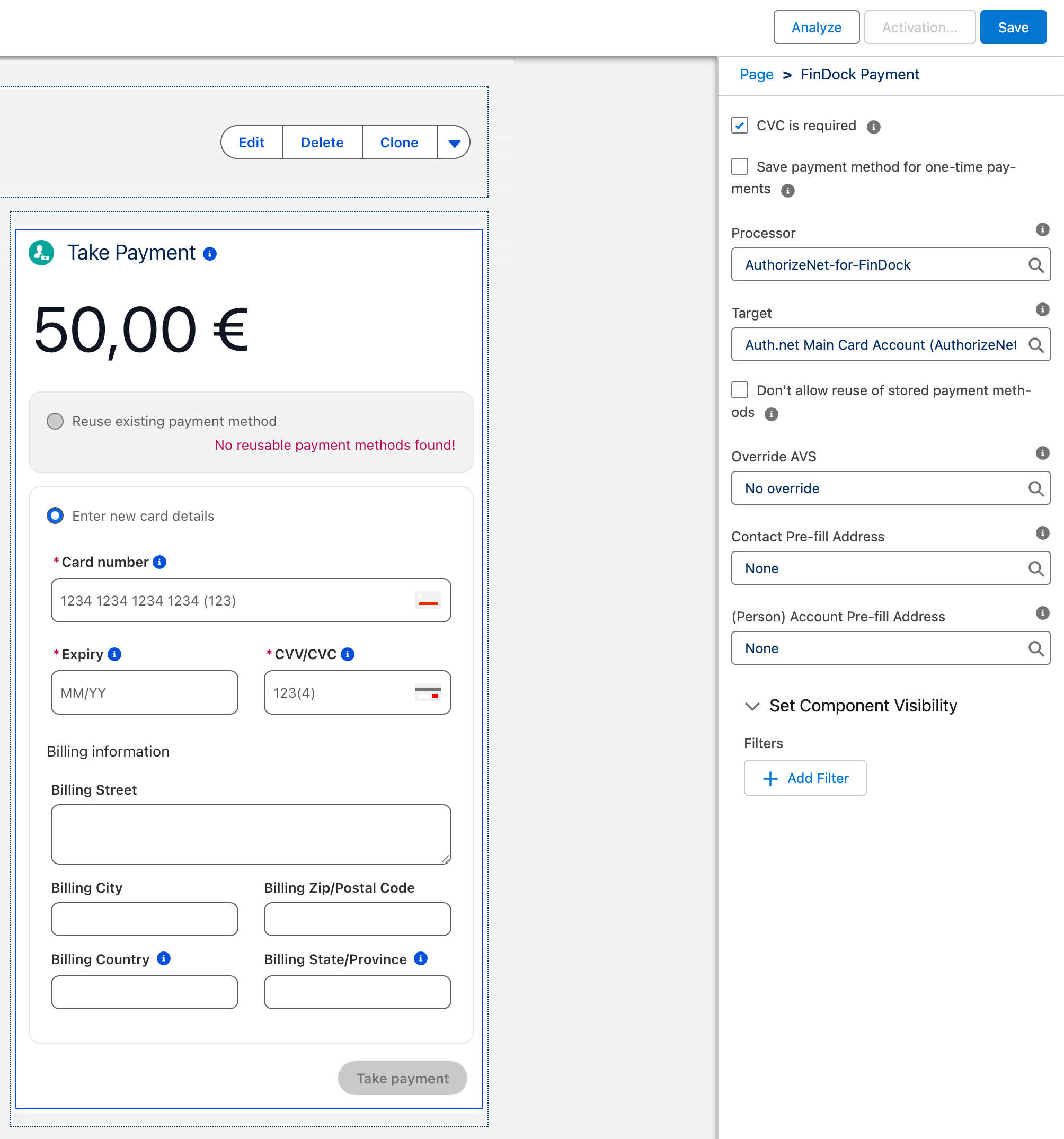Click search icon in Contact Pre-fill Address
This screenshot has width=1064, height=1139.
pos(1035,568)
